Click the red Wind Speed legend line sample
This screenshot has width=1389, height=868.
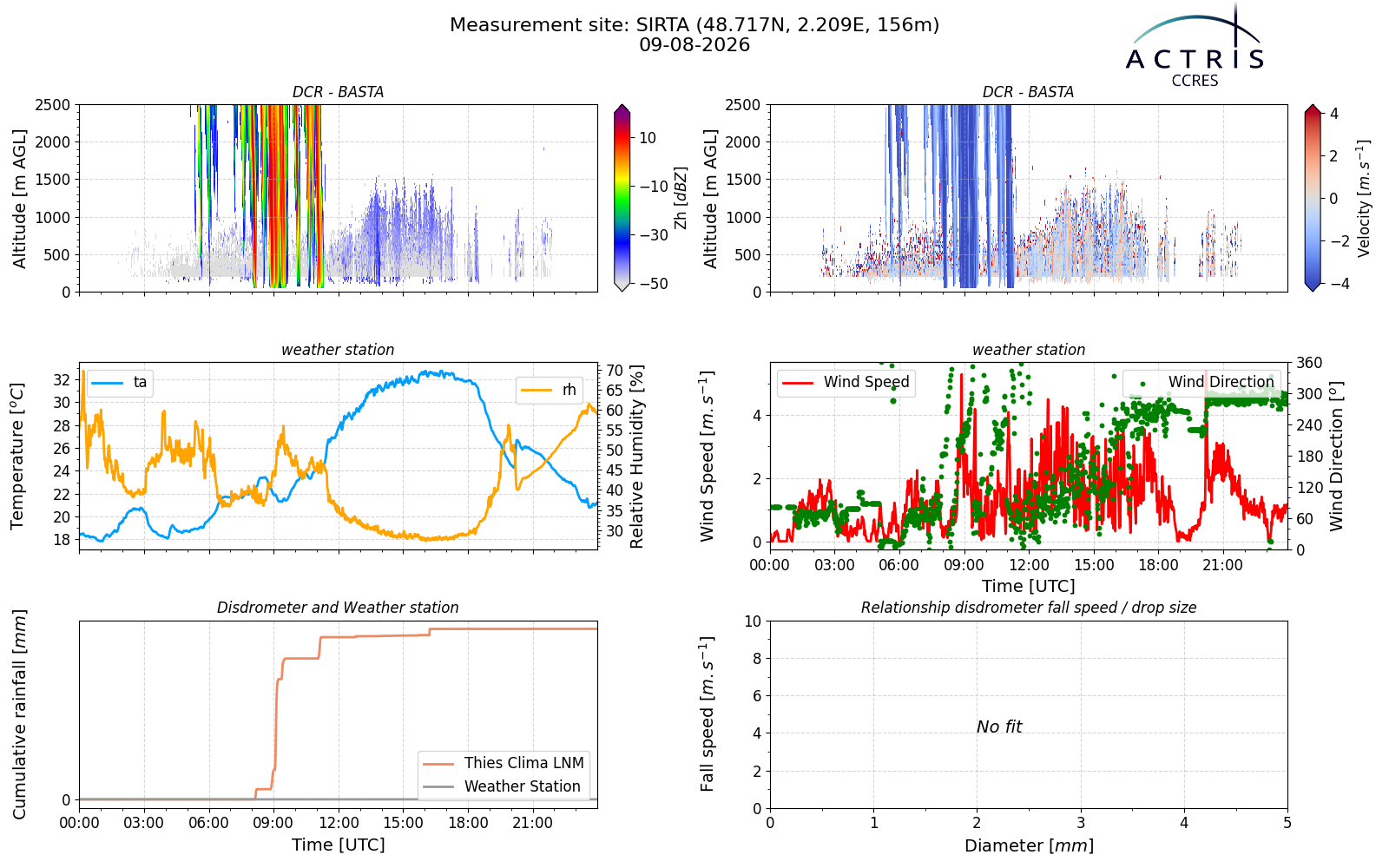pyautogui.click(x=798, y=382)
